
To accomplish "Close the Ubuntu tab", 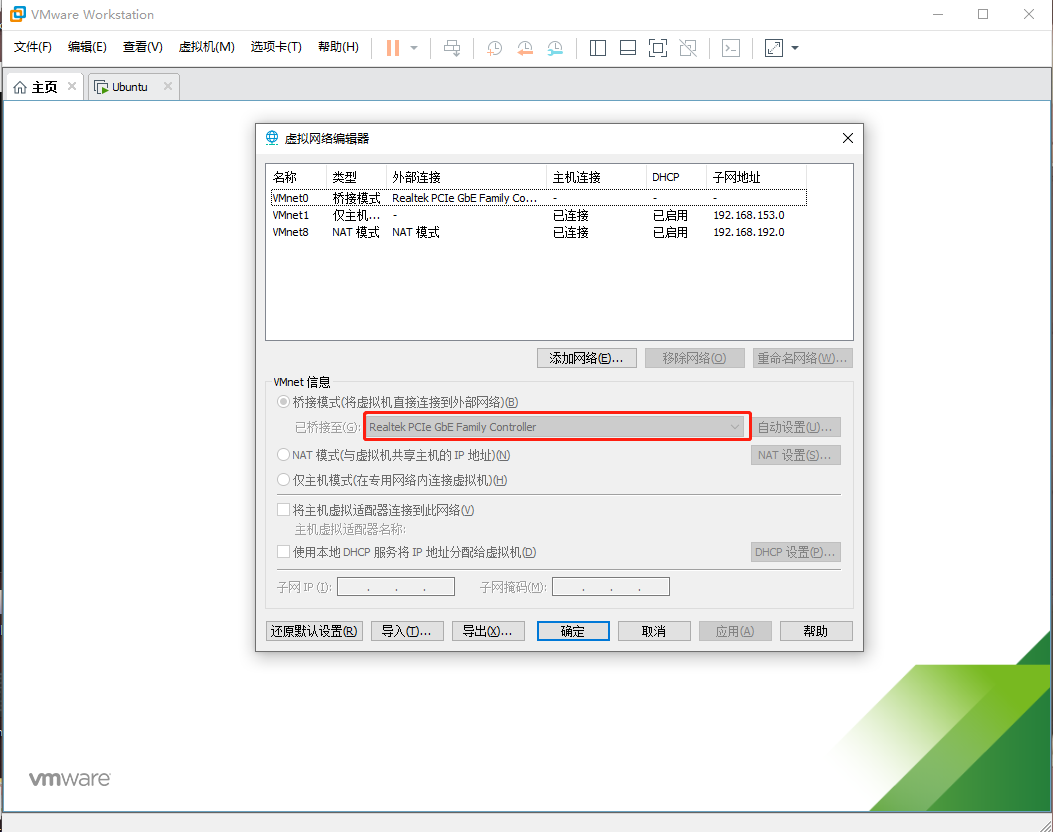I will [168, 86].
